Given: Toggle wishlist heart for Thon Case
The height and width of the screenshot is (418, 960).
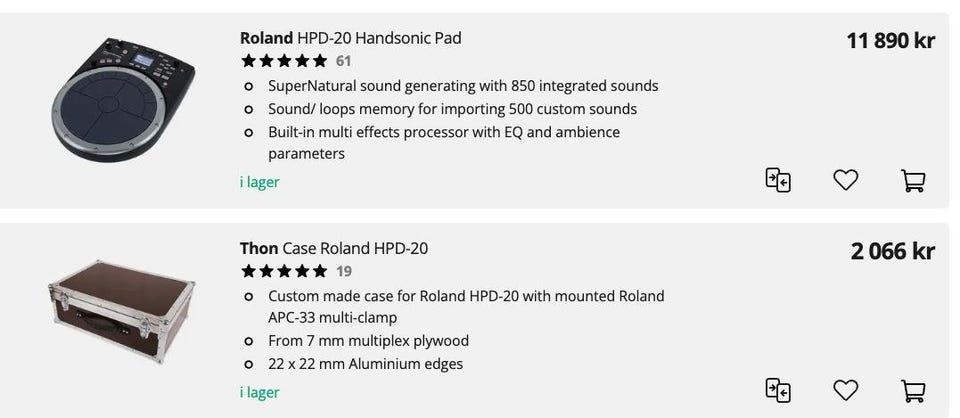Looking at the screenshot, I should click(x=846, y=390).
